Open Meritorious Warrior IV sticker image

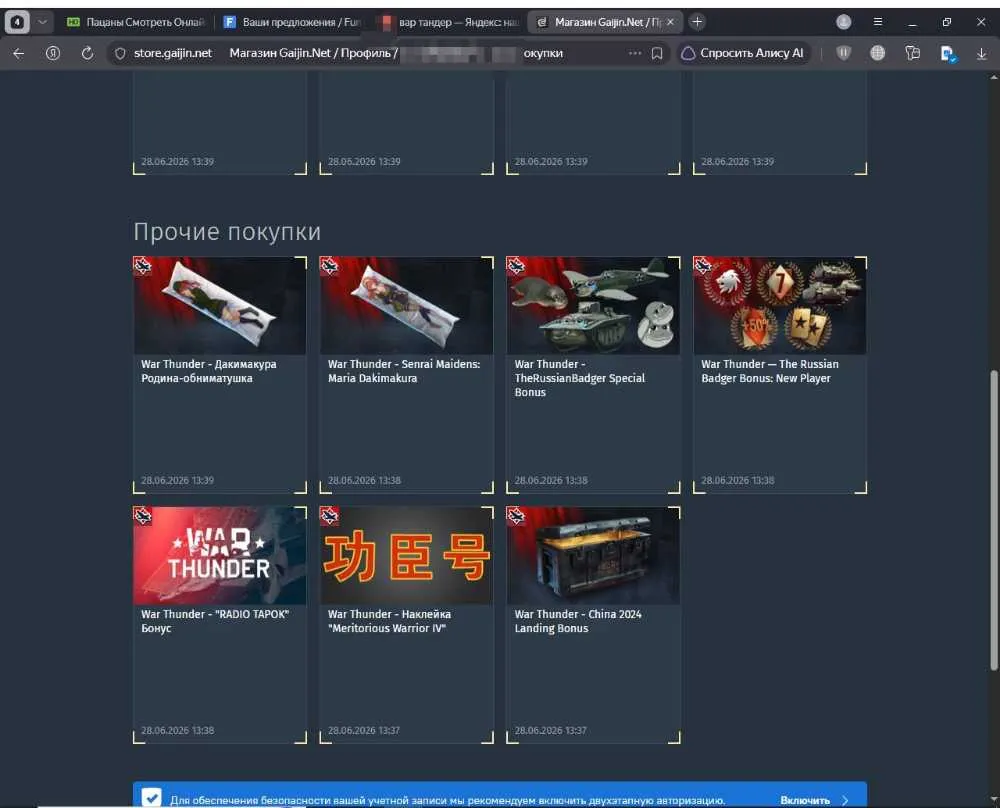pos(407,555)
